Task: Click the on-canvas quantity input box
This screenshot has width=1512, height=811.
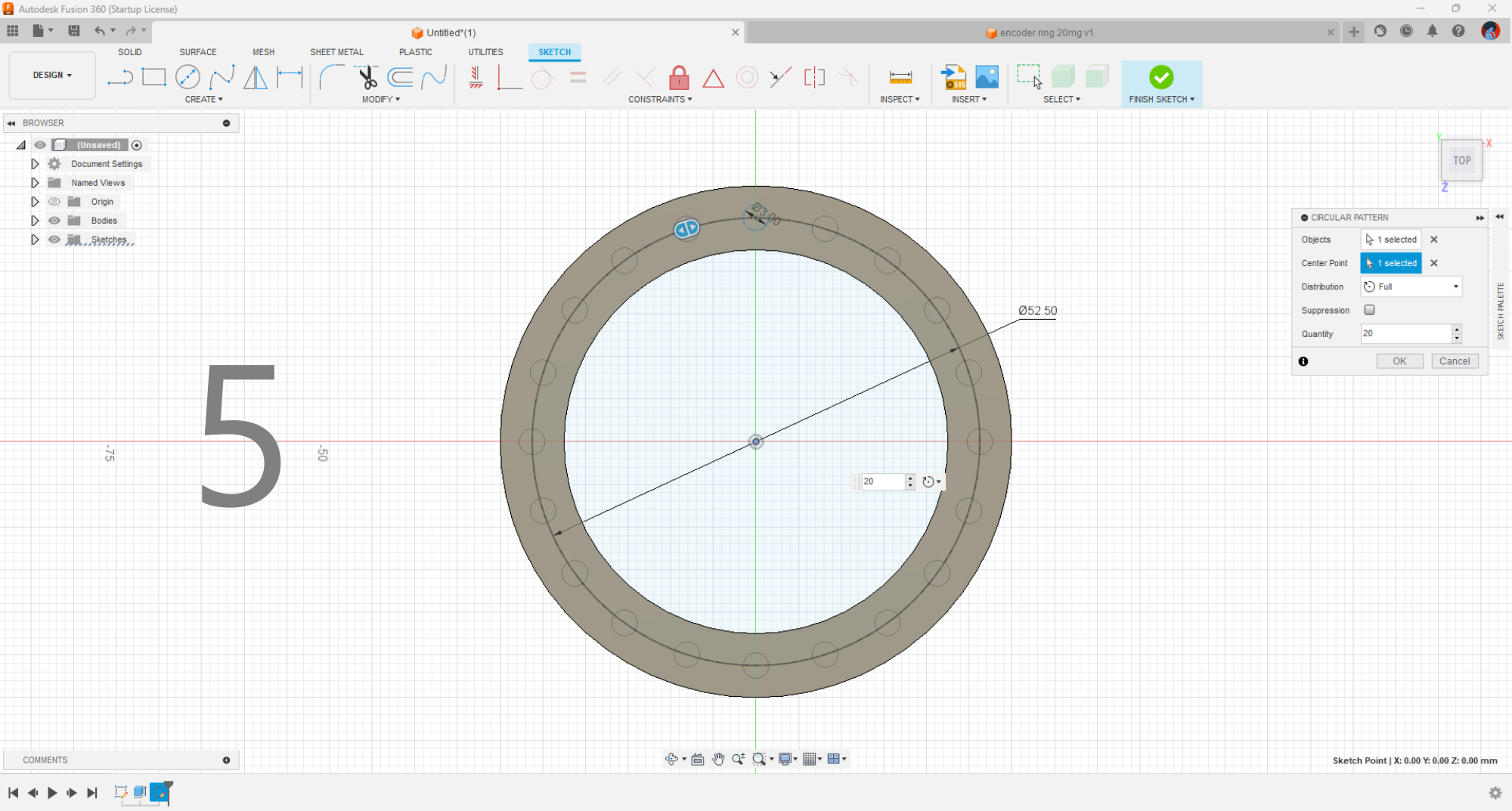Action: [x=882, y=481]
